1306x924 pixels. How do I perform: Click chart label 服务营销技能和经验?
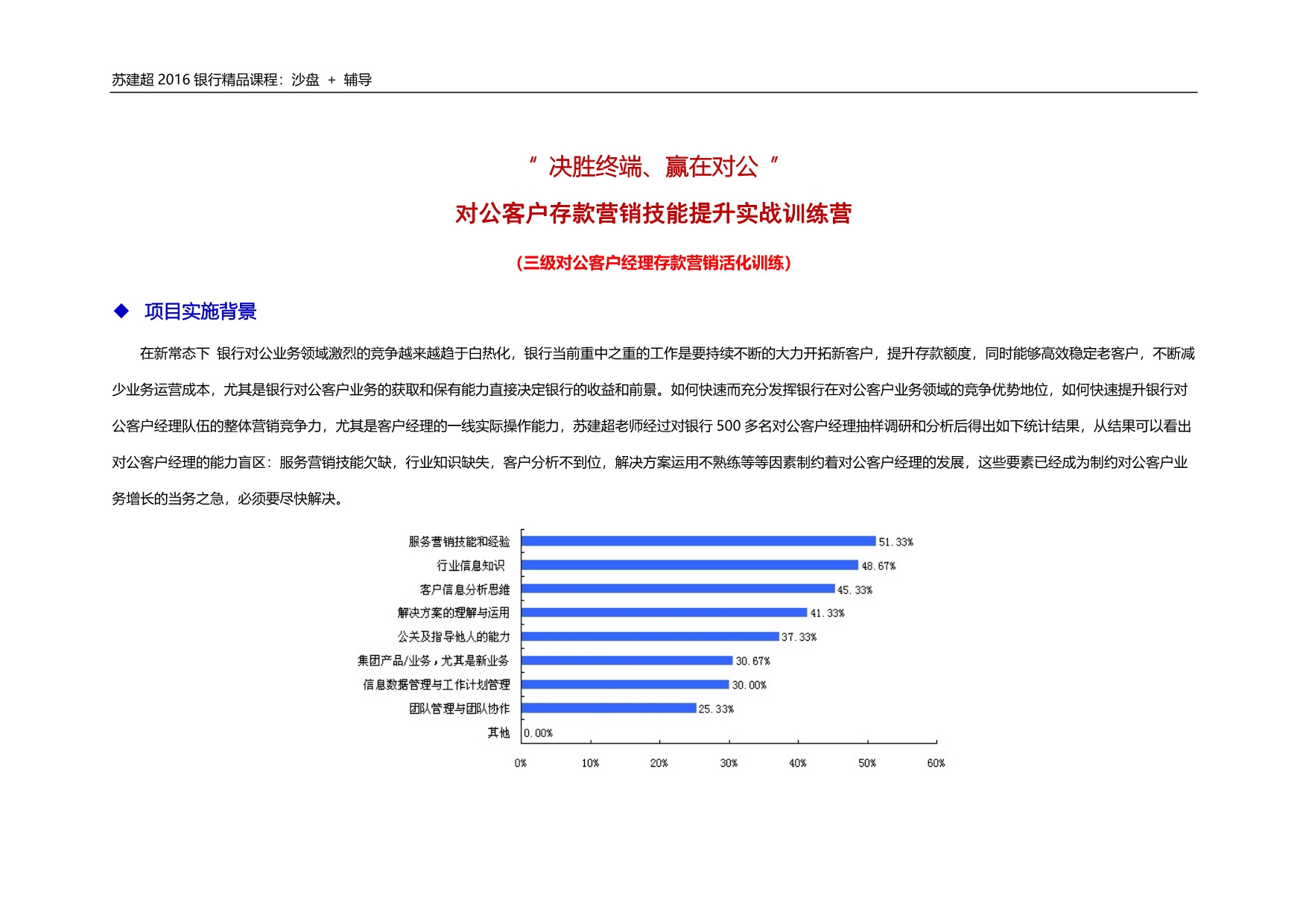tap(459, 542)
